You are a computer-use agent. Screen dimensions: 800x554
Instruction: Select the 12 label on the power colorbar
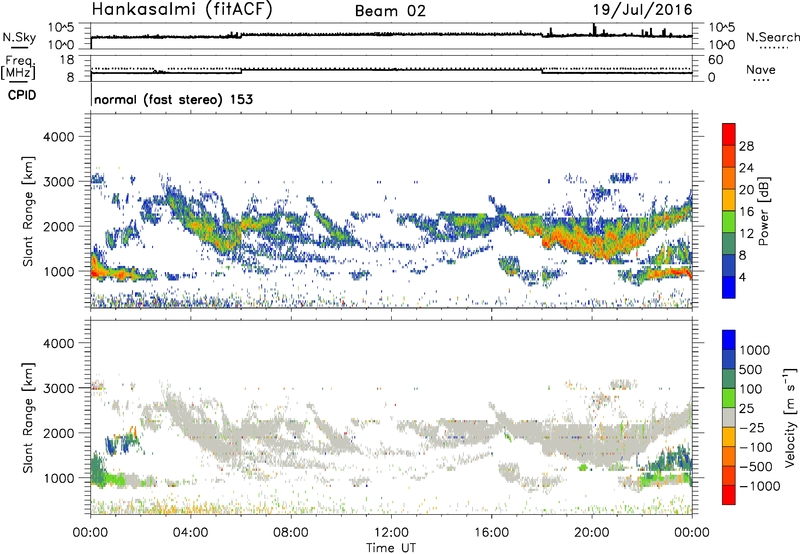pos(746,234)
